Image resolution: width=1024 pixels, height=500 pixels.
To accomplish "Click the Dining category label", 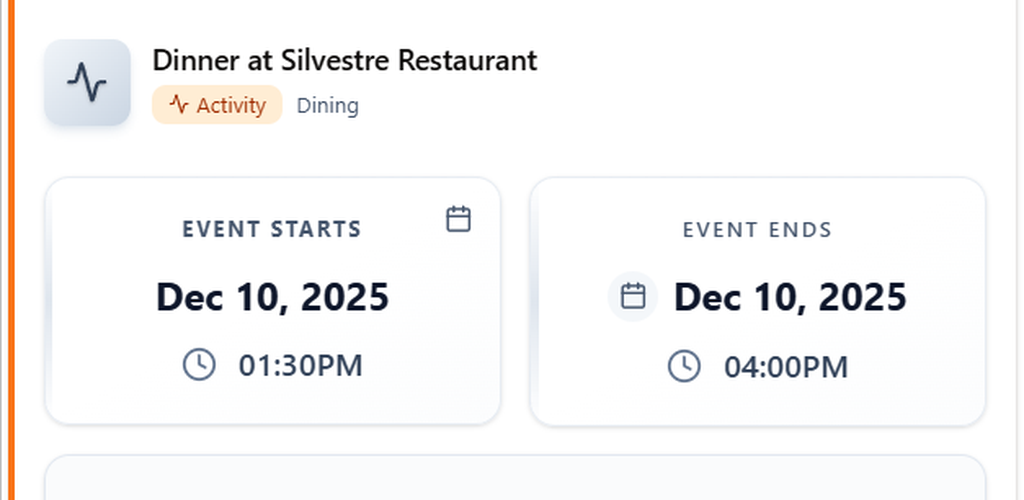I will 327,105.
